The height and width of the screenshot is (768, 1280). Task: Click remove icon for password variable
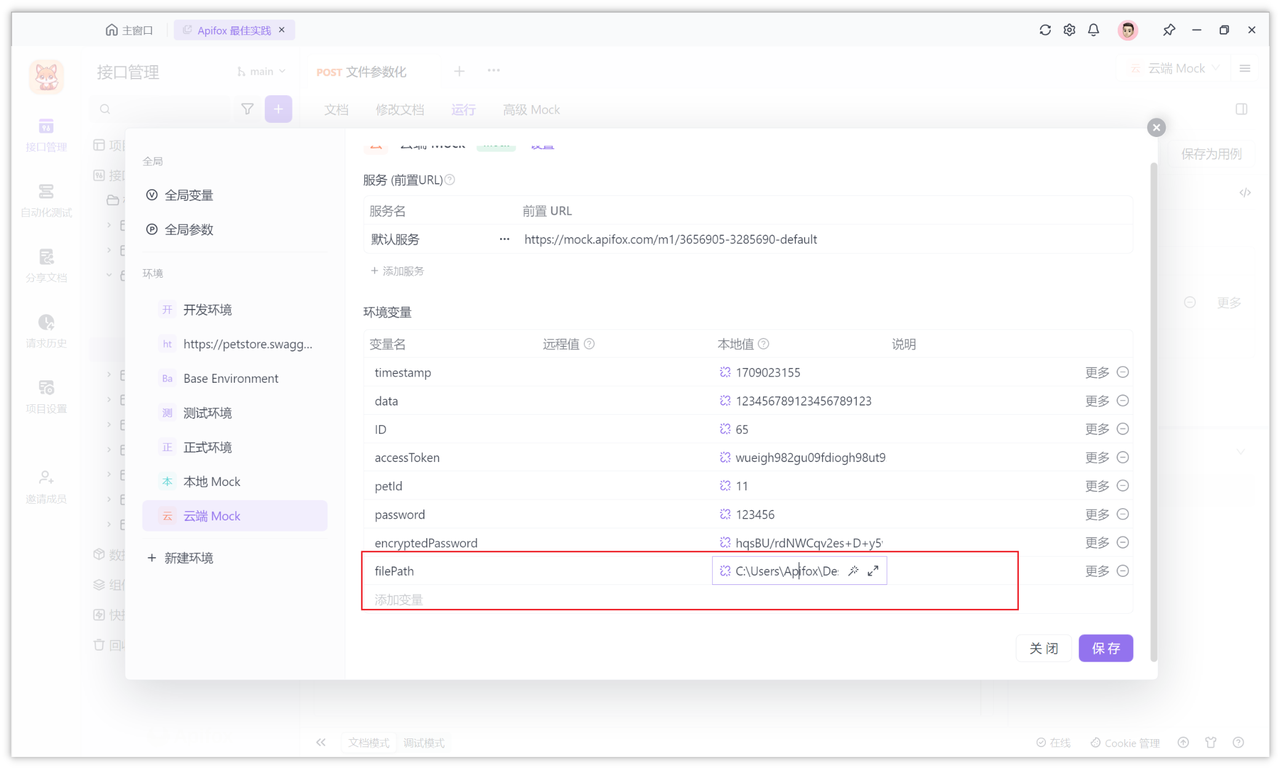[1123, 514]
